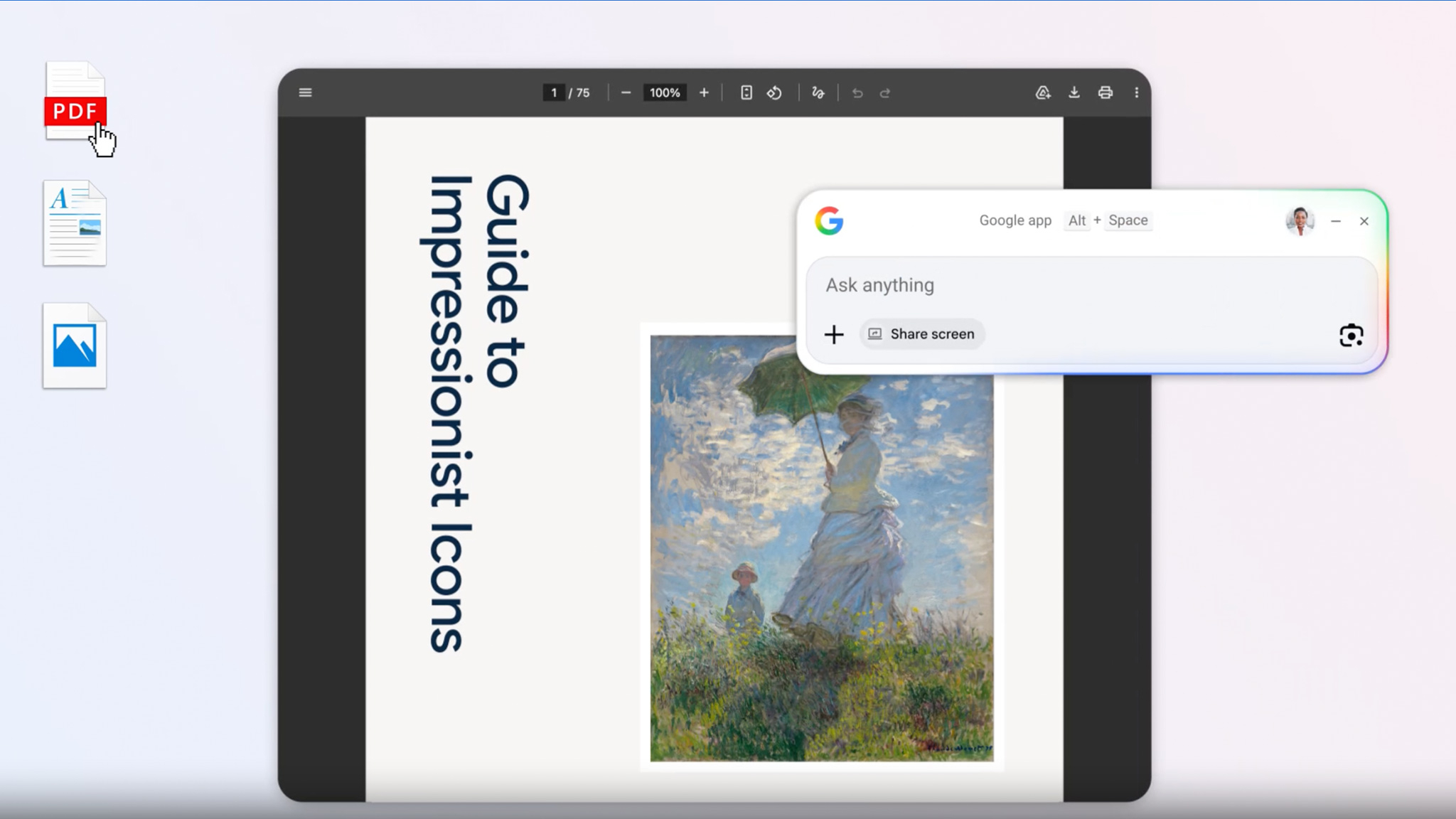This screenshot has width=1456, height=819.
Task: Click the Google app title text
Action: click(1015, 220)
